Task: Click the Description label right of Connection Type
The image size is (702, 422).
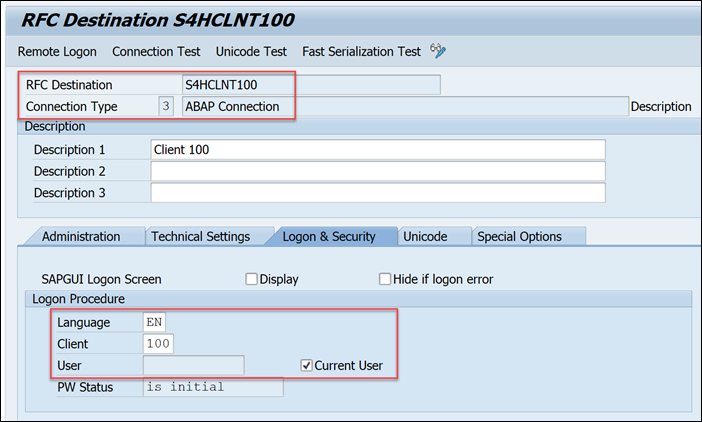Action: tap(661, 107)
